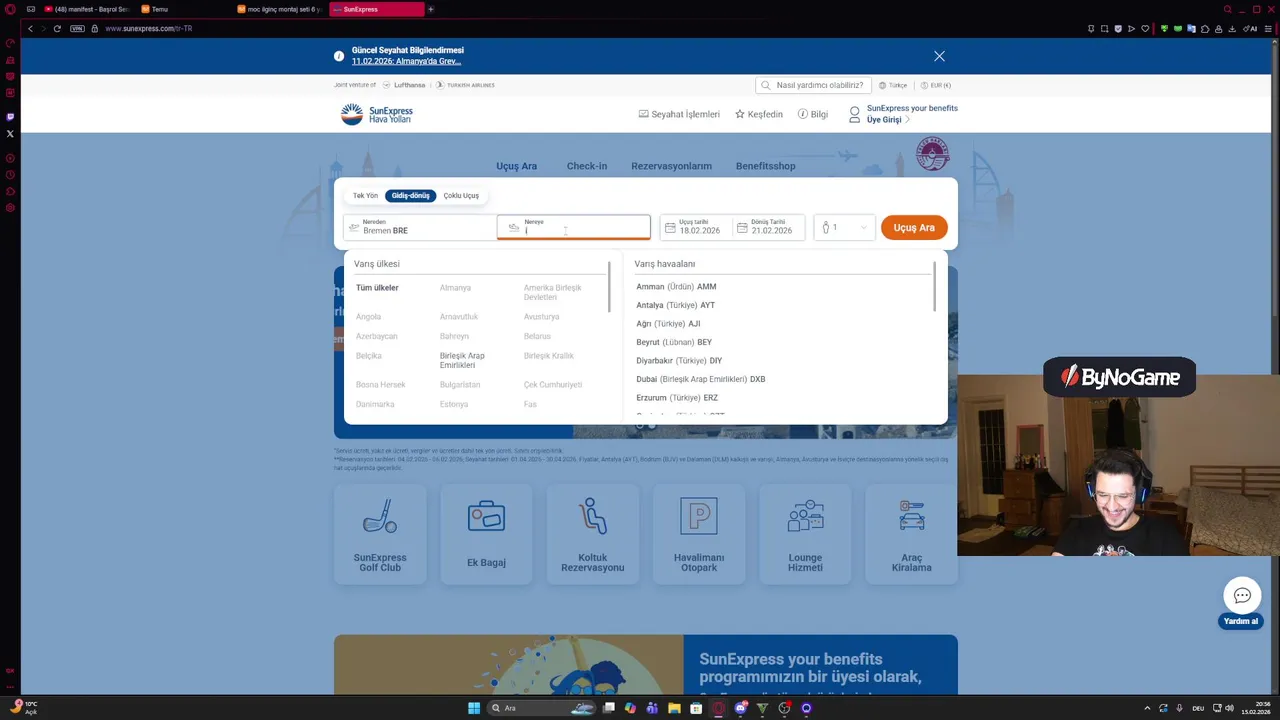Click the SunExpress your benefits promo banner
The width and height of the screenshot is (1280, 720).
[x=646, y=665]
